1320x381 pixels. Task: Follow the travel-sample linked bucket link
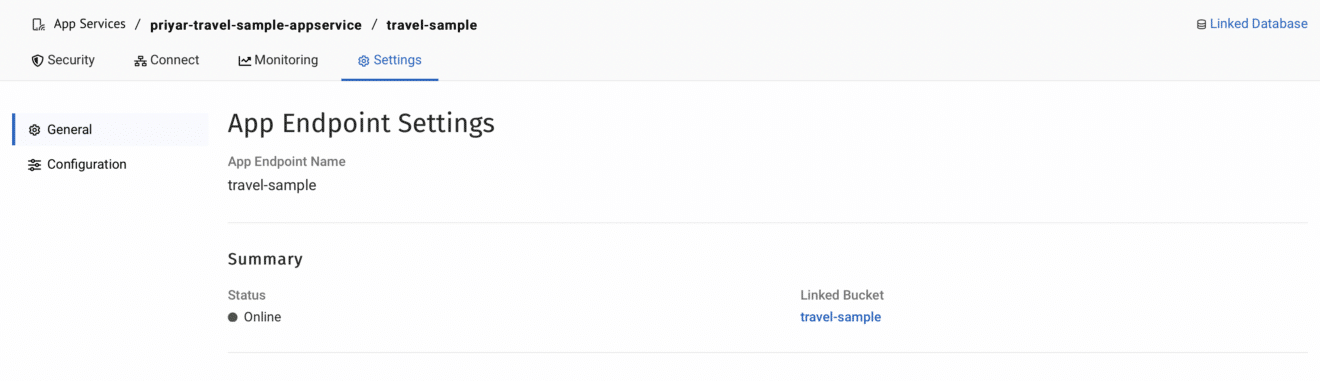pos(841,317)
